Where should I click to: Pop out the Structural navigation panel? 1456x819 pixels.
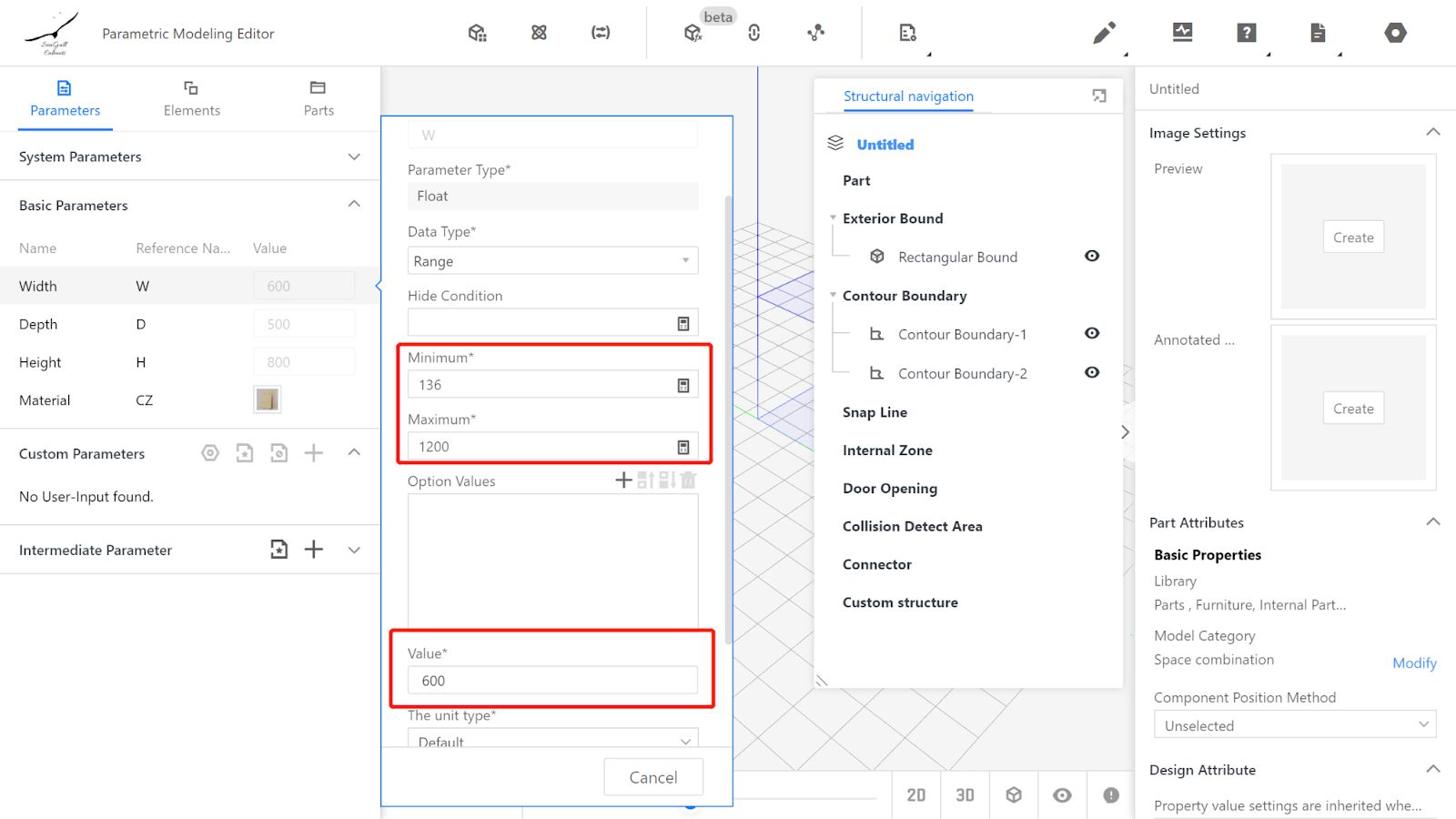[x=1099, y=96]
